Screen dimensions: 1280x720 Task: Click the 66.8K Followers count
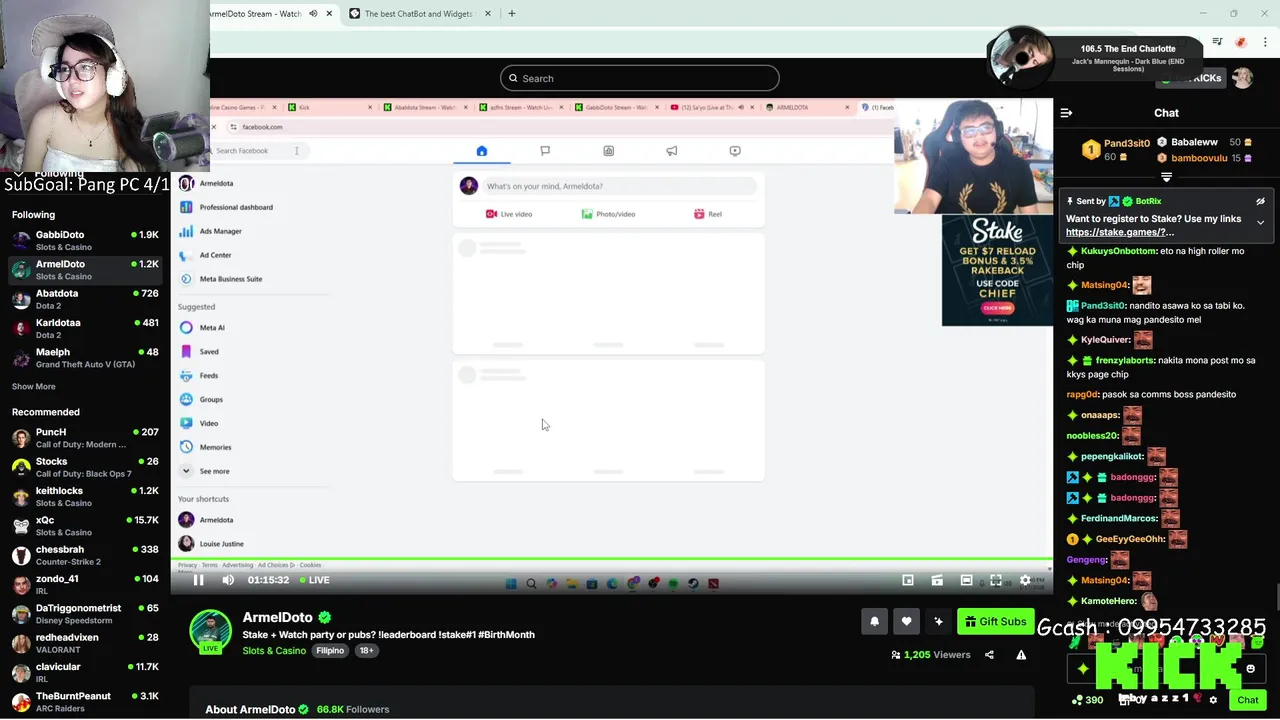353,709
